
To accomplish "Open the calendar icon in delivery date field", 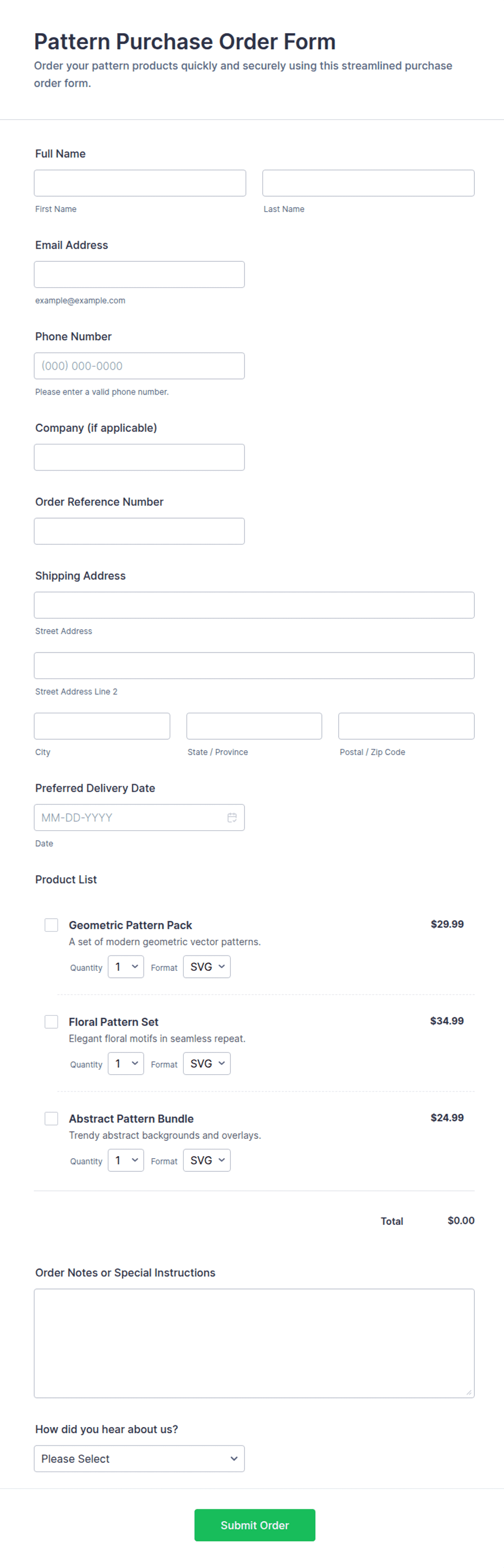I will 232,817.
